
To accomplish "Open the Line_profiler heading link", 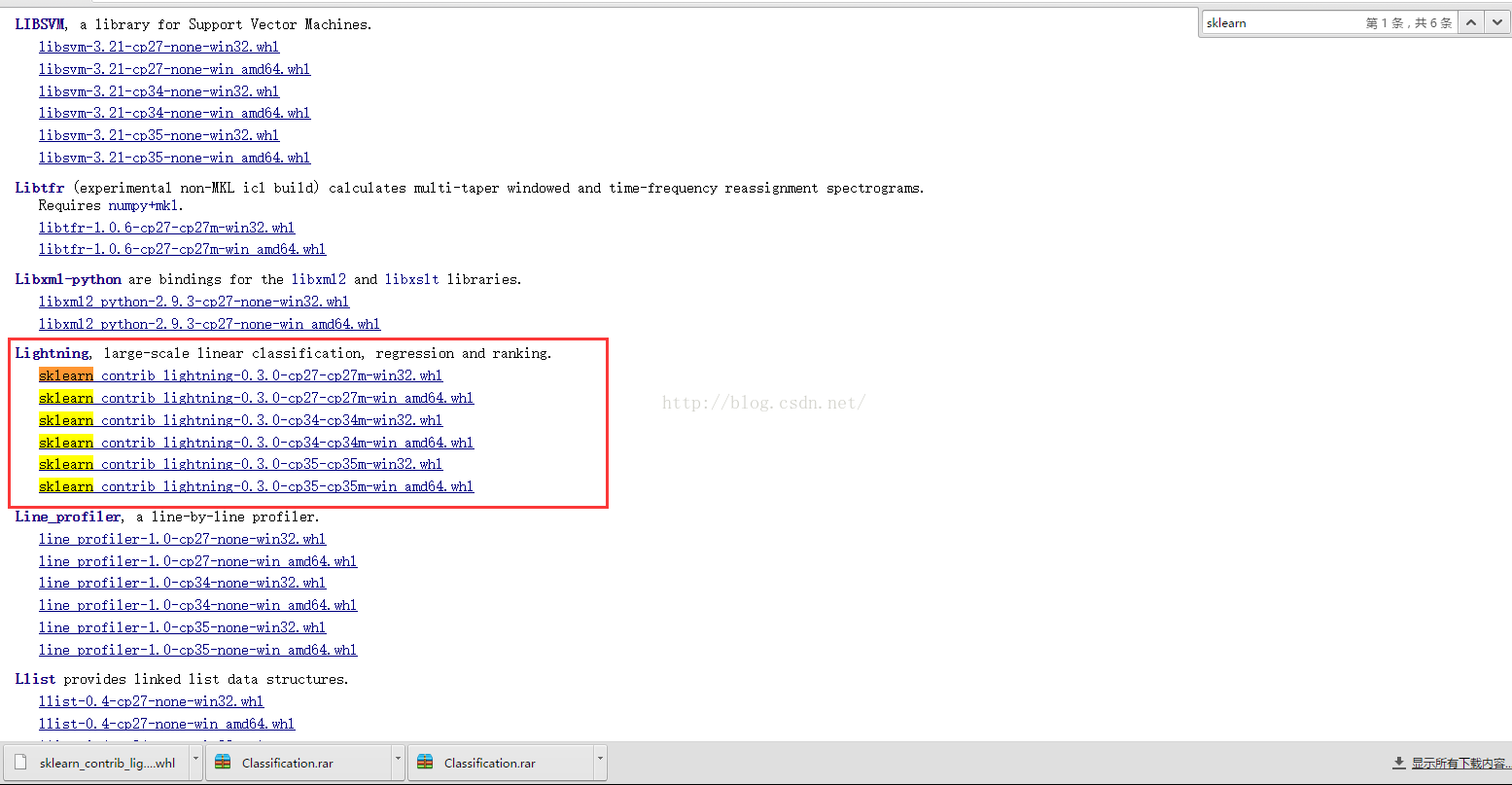I will (68, 517).
